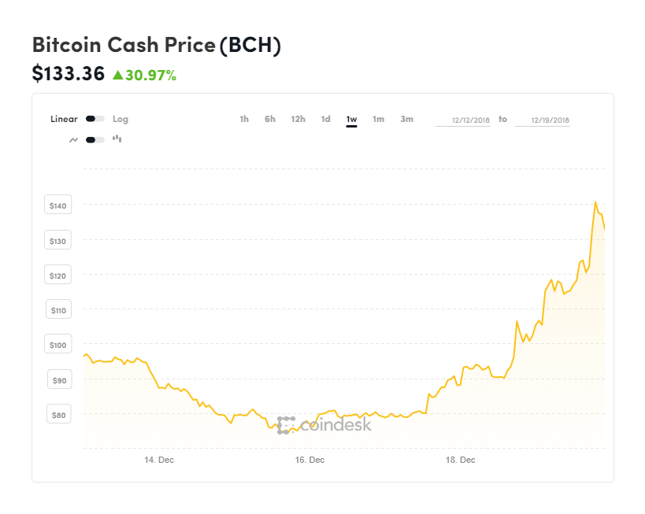
Task: Choose the 3m time range
Action: pos(406,119)
